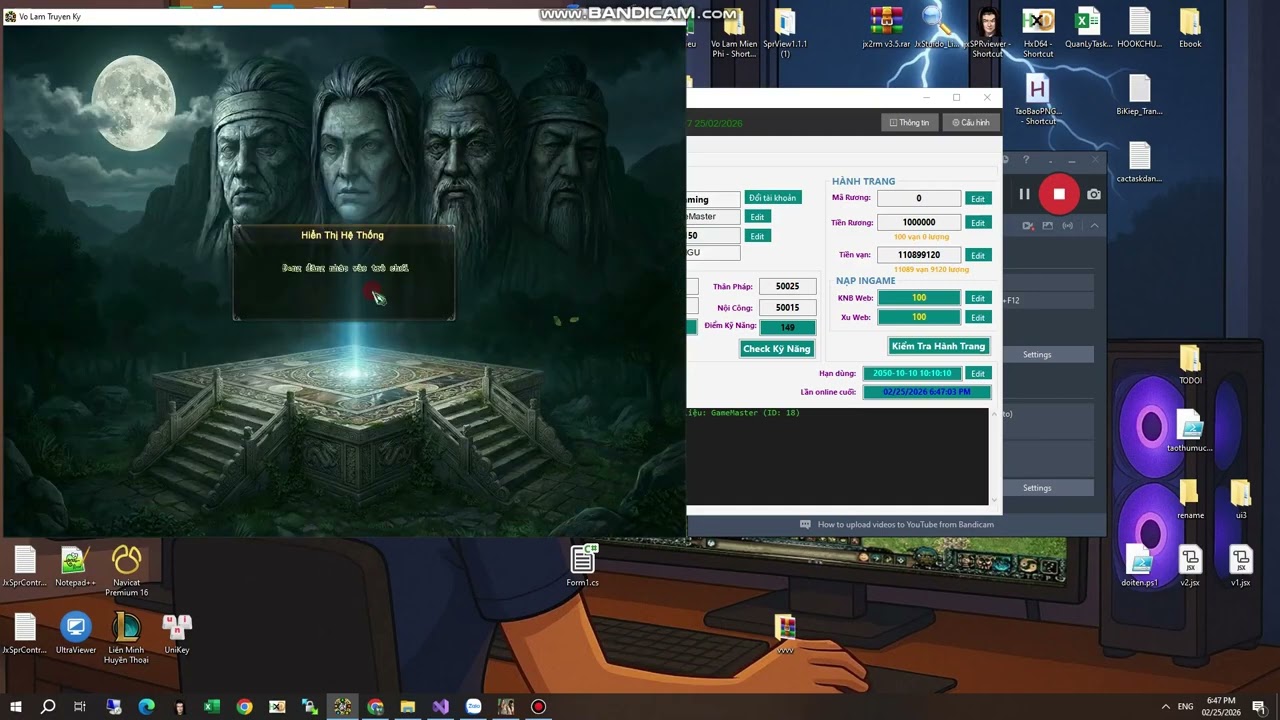Click the KNB Web value field
Viewport: 1280px width, 720px height.
[919, 297]
